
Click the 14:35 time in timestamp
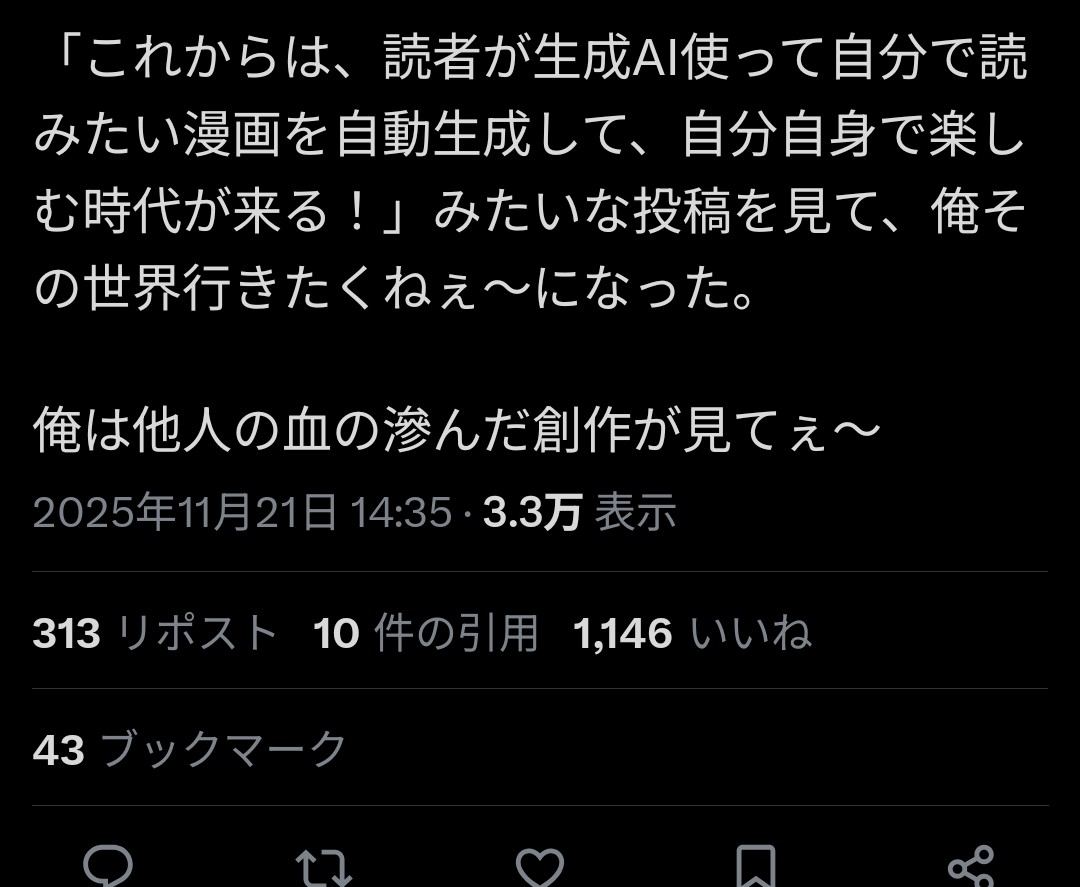(401, 512)
